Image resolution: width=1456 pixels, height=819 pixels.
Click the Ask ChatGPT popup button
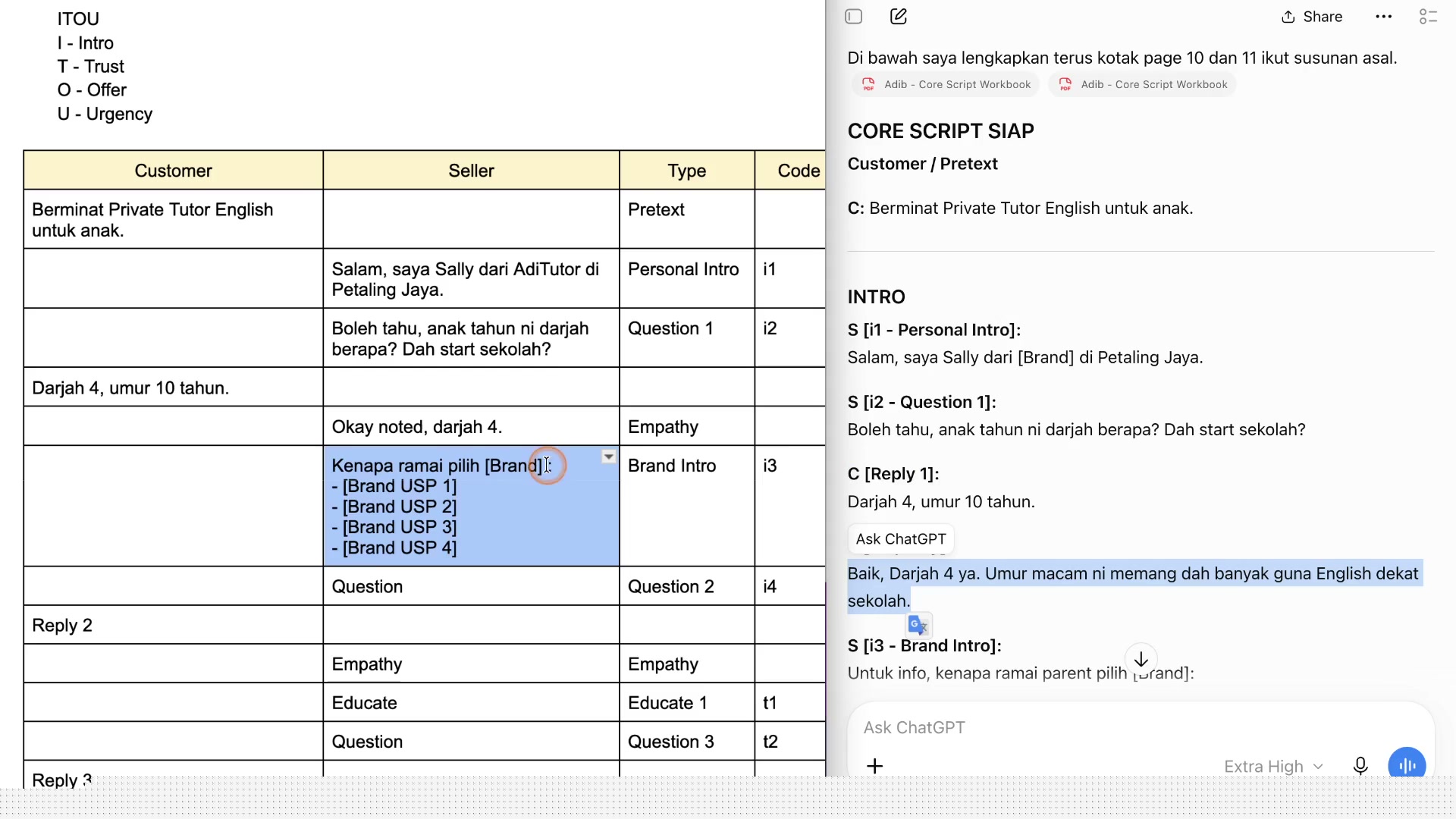tap(901, 539)
